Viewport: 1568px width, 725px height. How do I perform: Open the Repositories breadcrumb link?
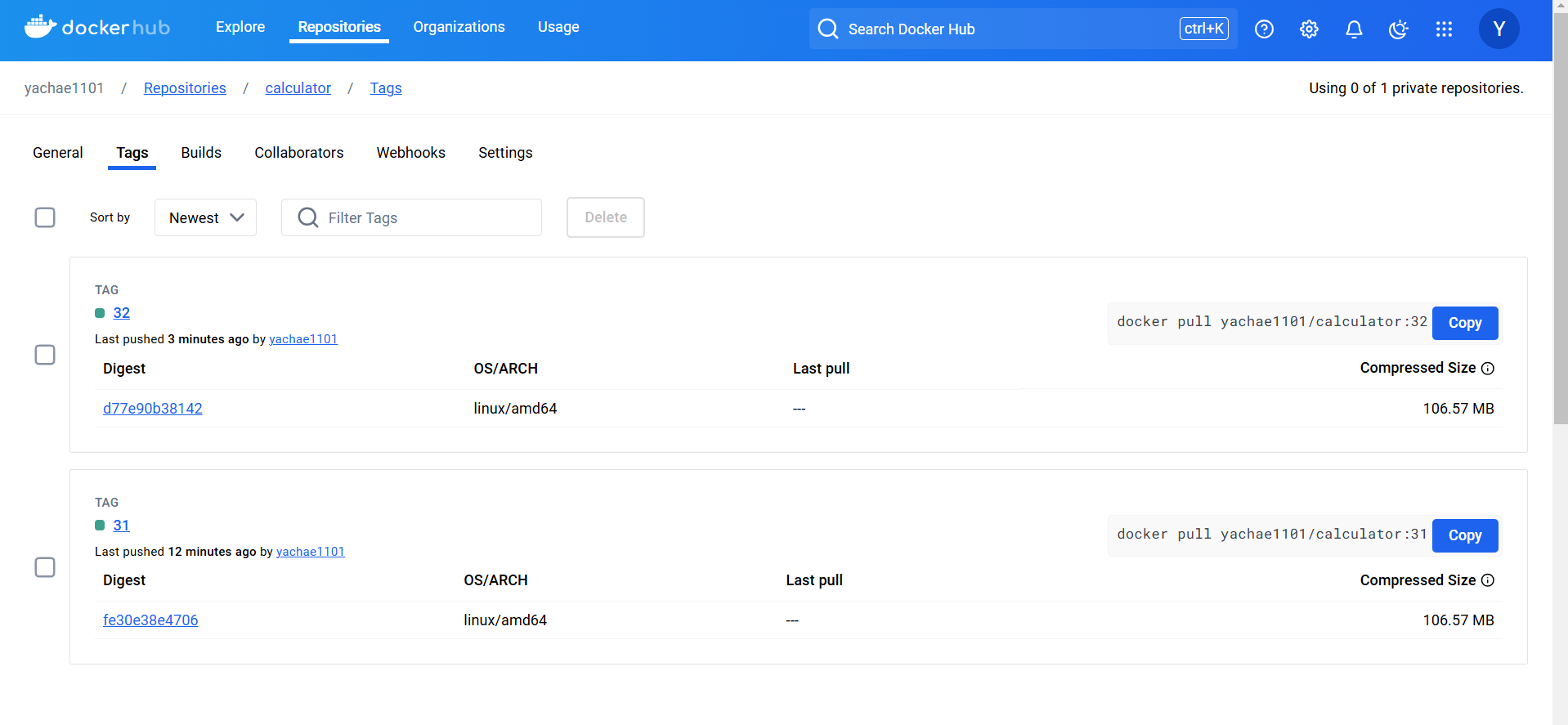point(185,88)
